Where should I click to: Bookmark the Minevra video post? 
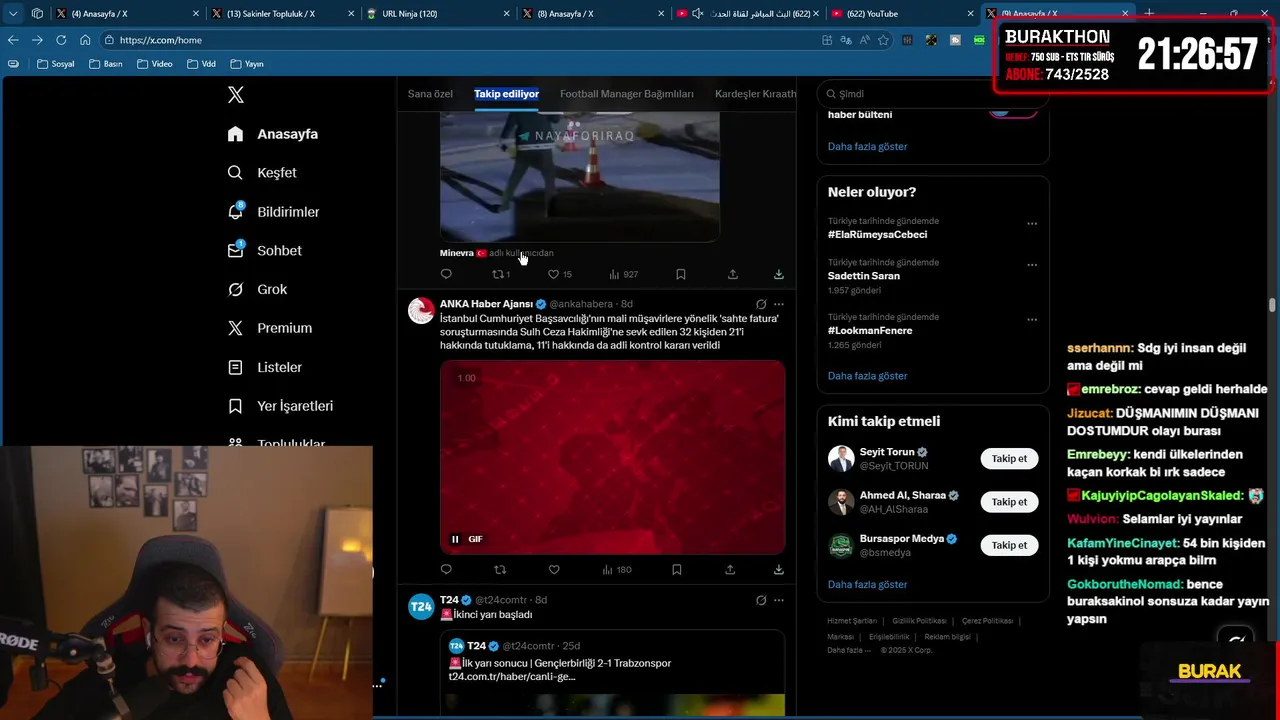(x=680, y=274)
